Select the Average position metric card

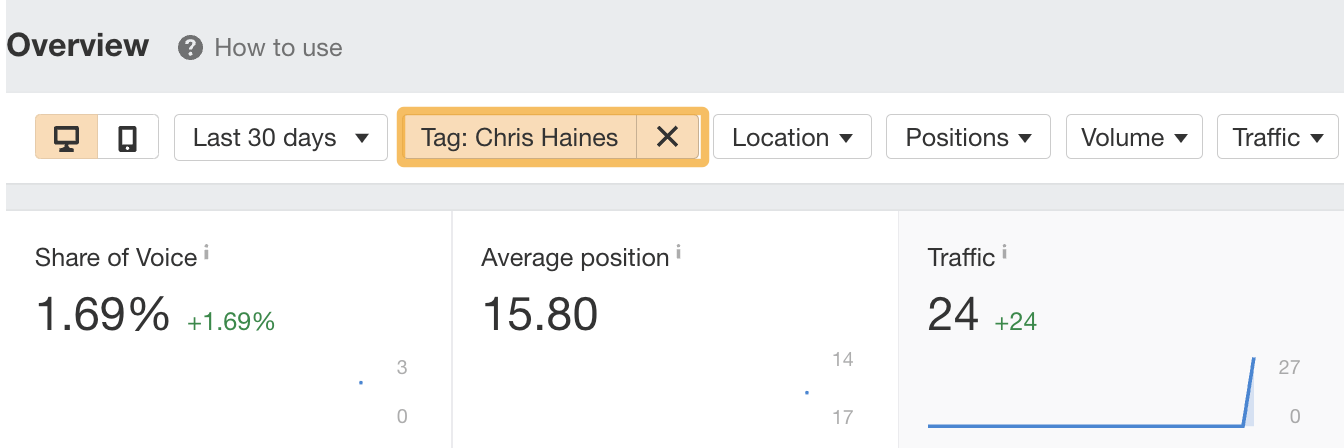point(674,330)
